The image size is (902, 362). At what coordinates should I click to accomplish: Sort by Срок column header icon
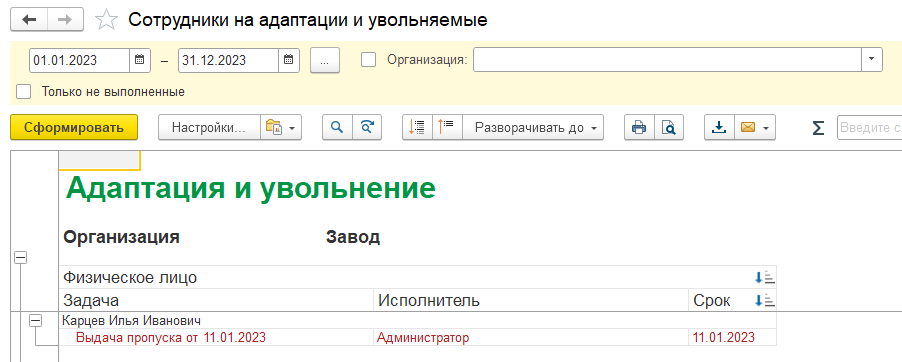coord(765,300)
